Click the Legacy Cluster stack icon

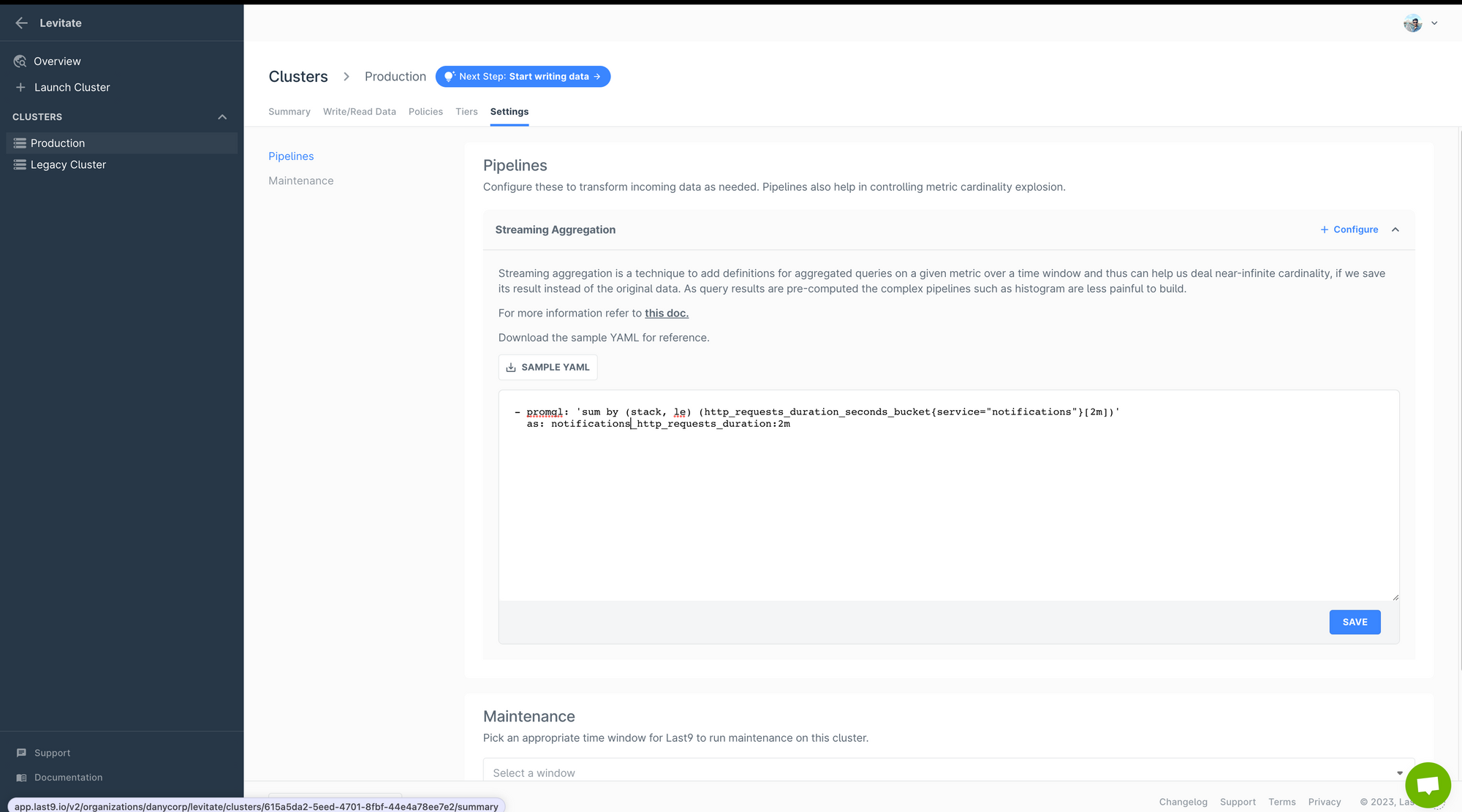coord(20,165)
